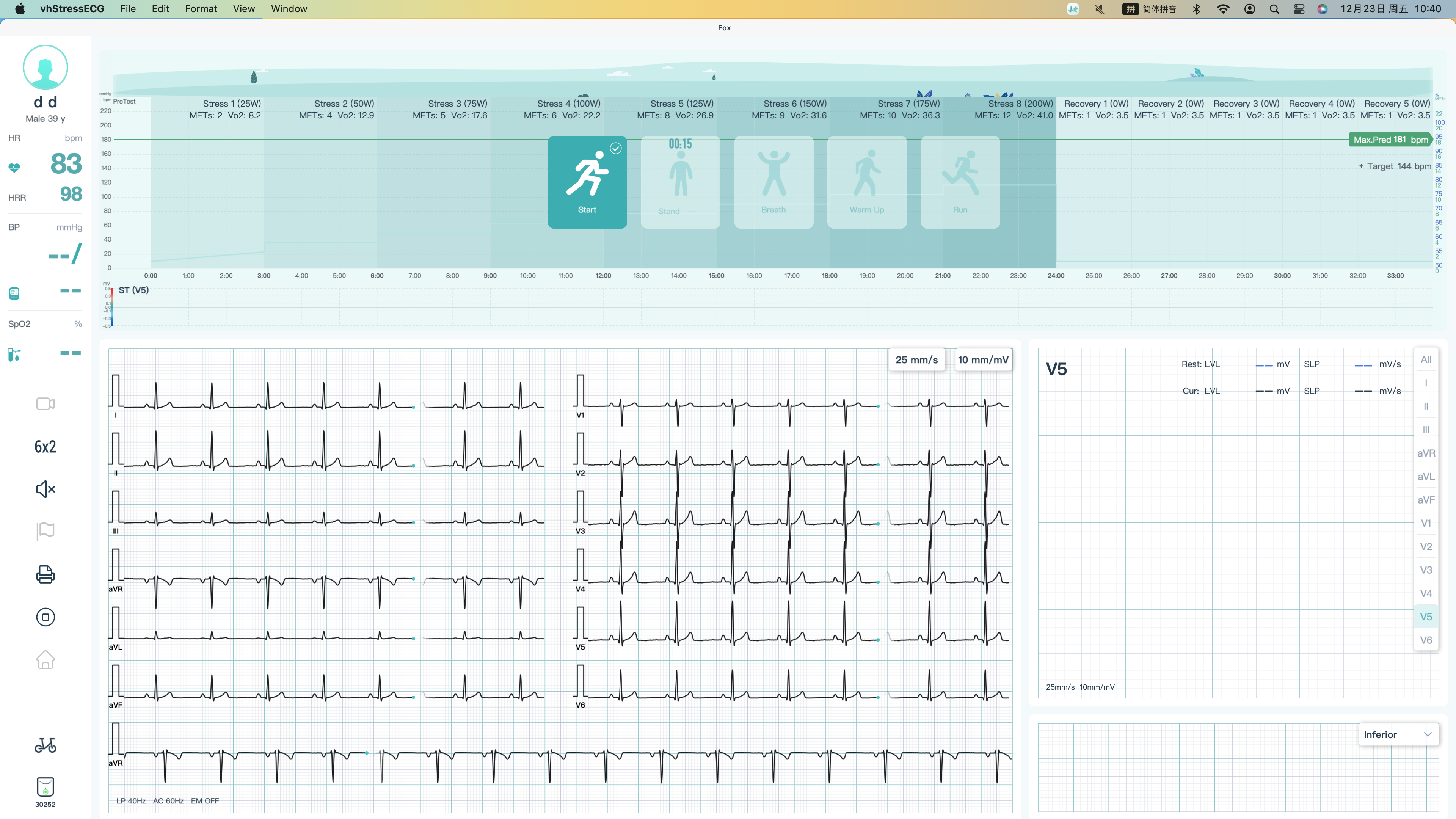Open the video camera recording icon
The width and height of the screenshot is (1456, 819).
pyautogui.click(x=45, y=403)
